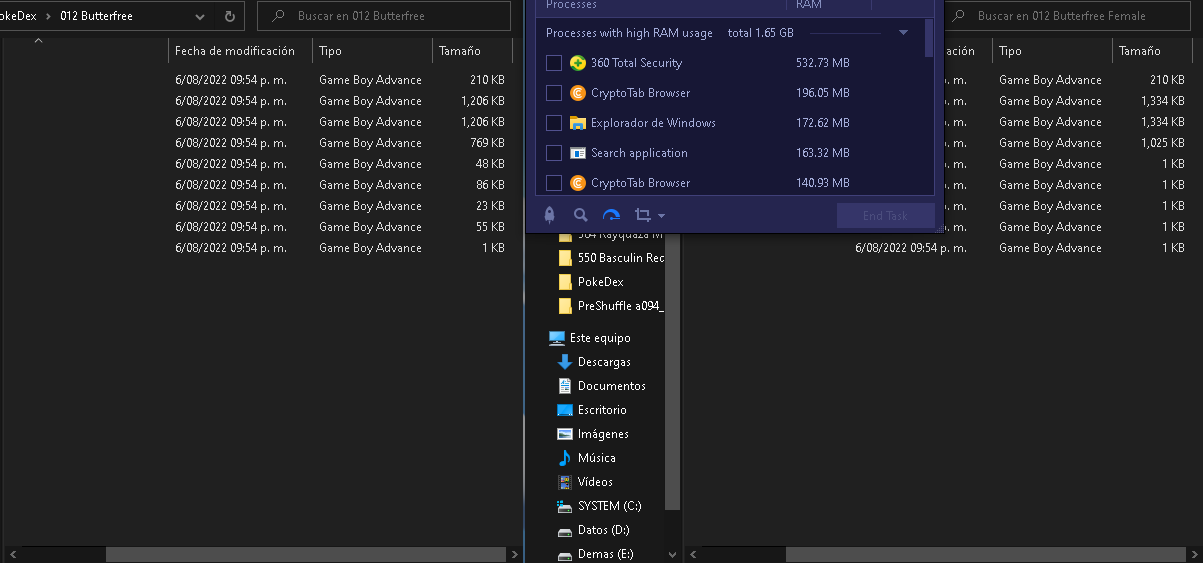
Task: Open Descargas in navigation pane
Action: 604,362
